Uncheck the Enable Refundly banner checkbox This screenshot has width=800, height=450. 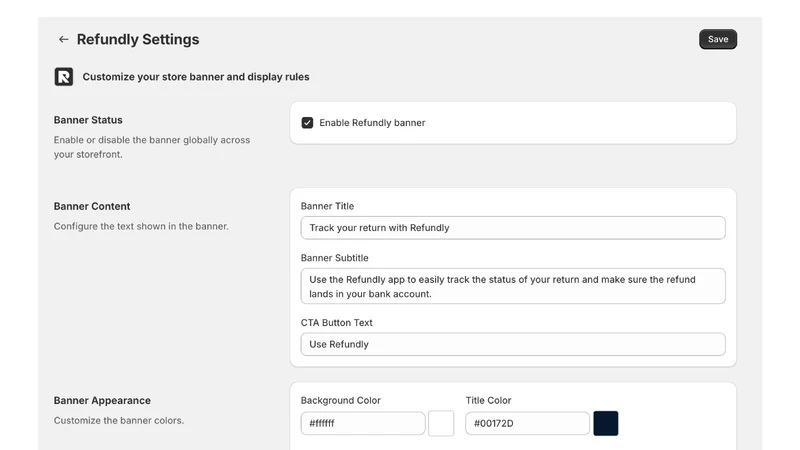[307, 122]
